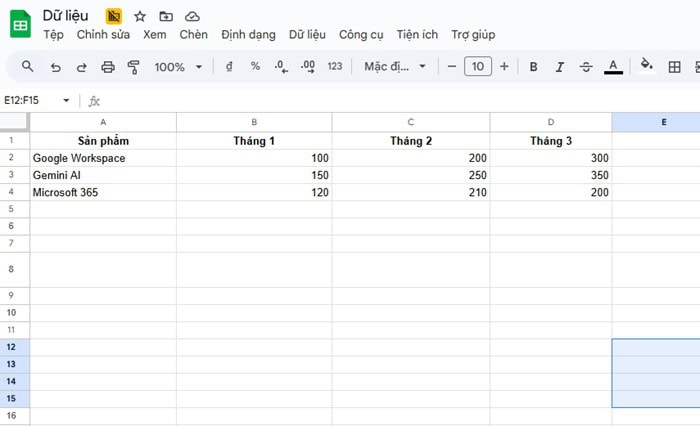This screenshot has width=700, height=426.
Task: Open the text color picker
Action: point(613,67)
